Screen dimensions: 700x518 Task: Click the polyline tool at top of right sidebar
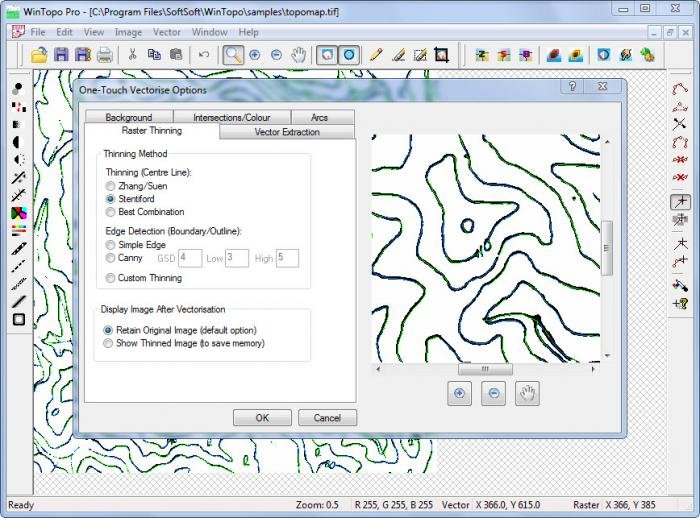[x=680, y=88]
